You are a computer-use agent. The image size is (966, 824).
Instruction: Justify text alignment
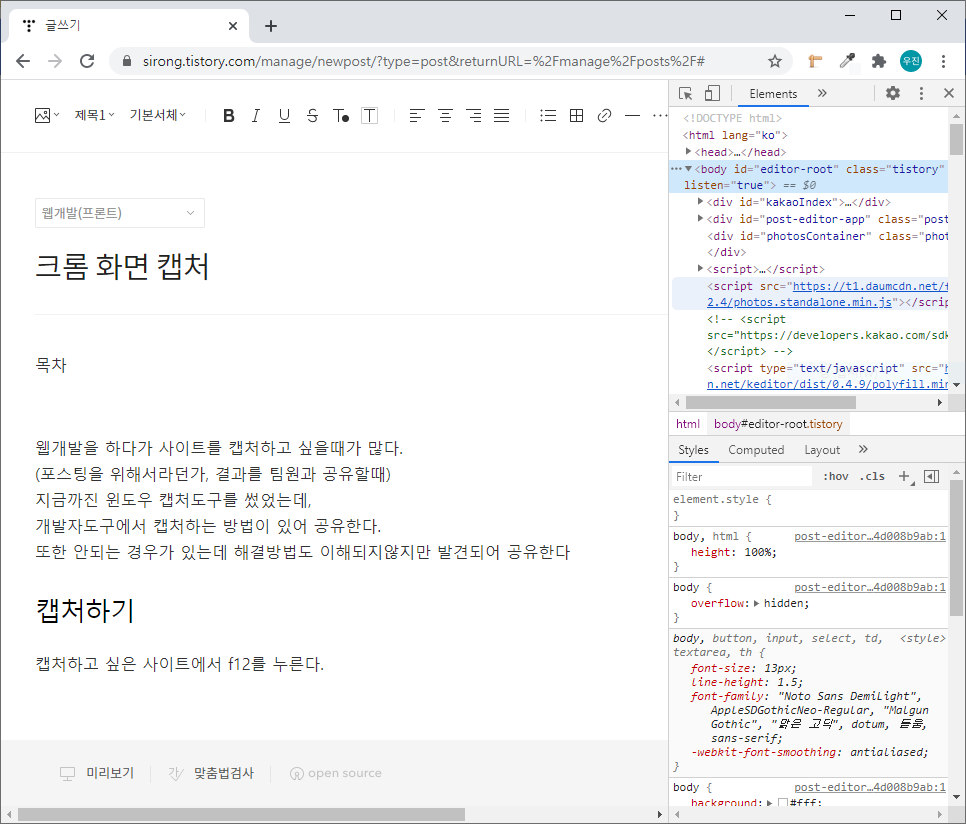tap(501, 115)
